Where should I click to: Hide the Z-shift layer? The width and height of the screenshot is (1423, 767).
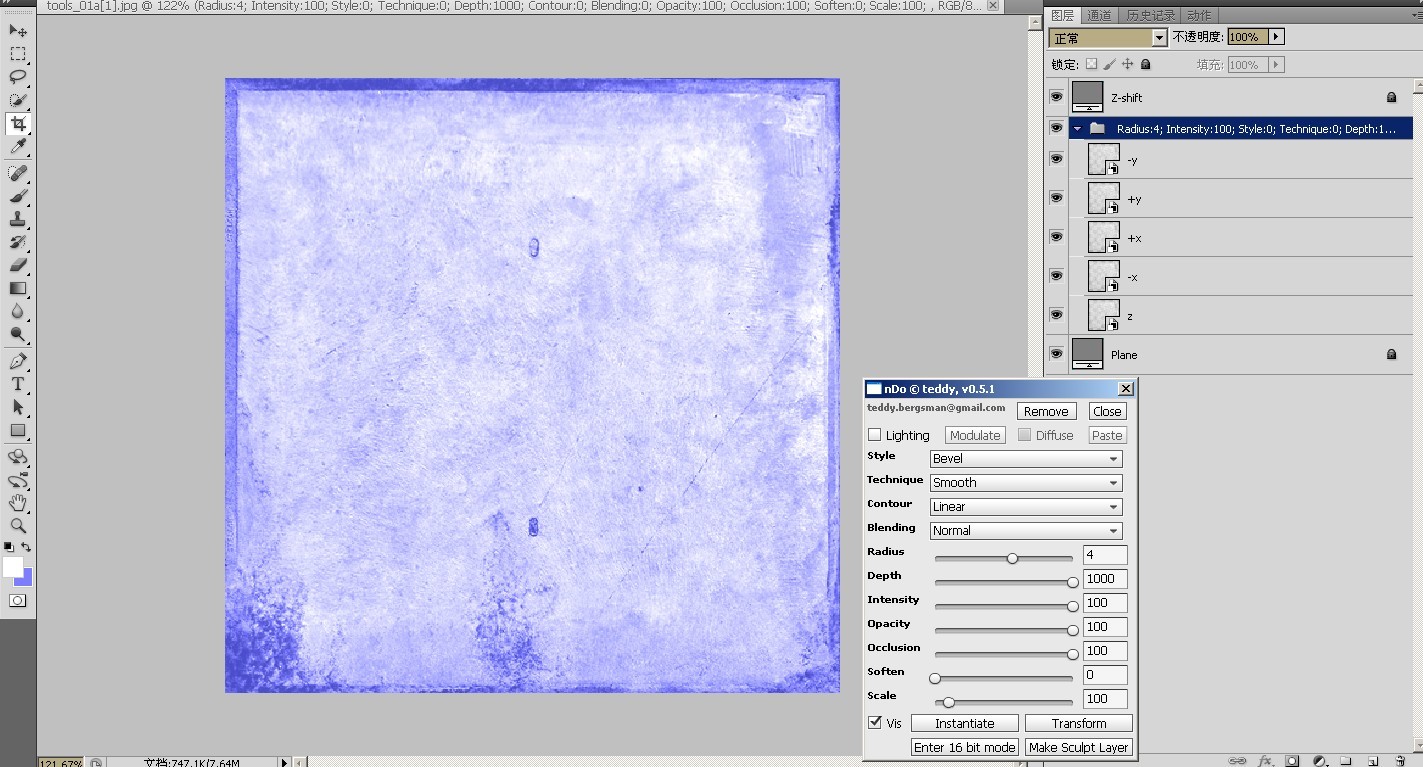point(1055,96)
